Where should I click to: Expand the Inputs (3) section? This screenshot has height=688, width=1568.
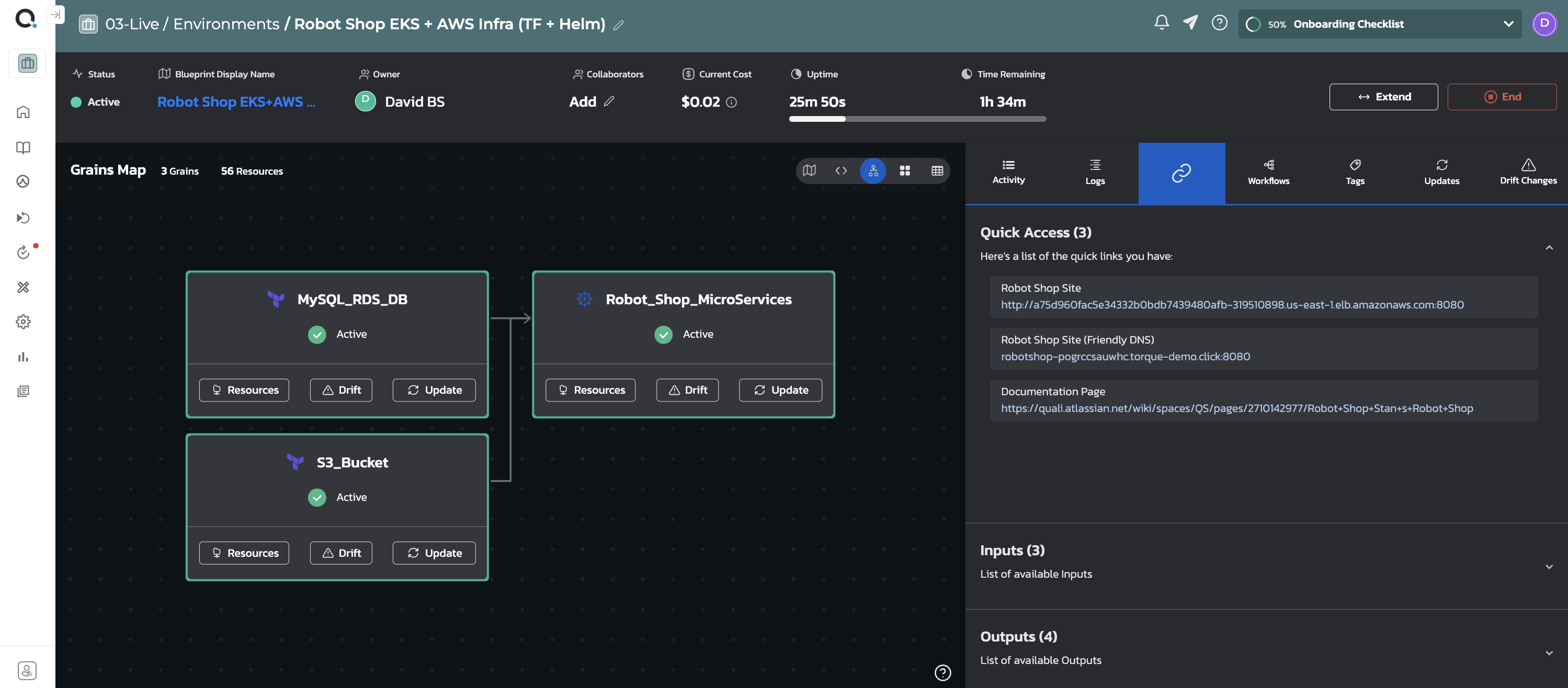1549,566
